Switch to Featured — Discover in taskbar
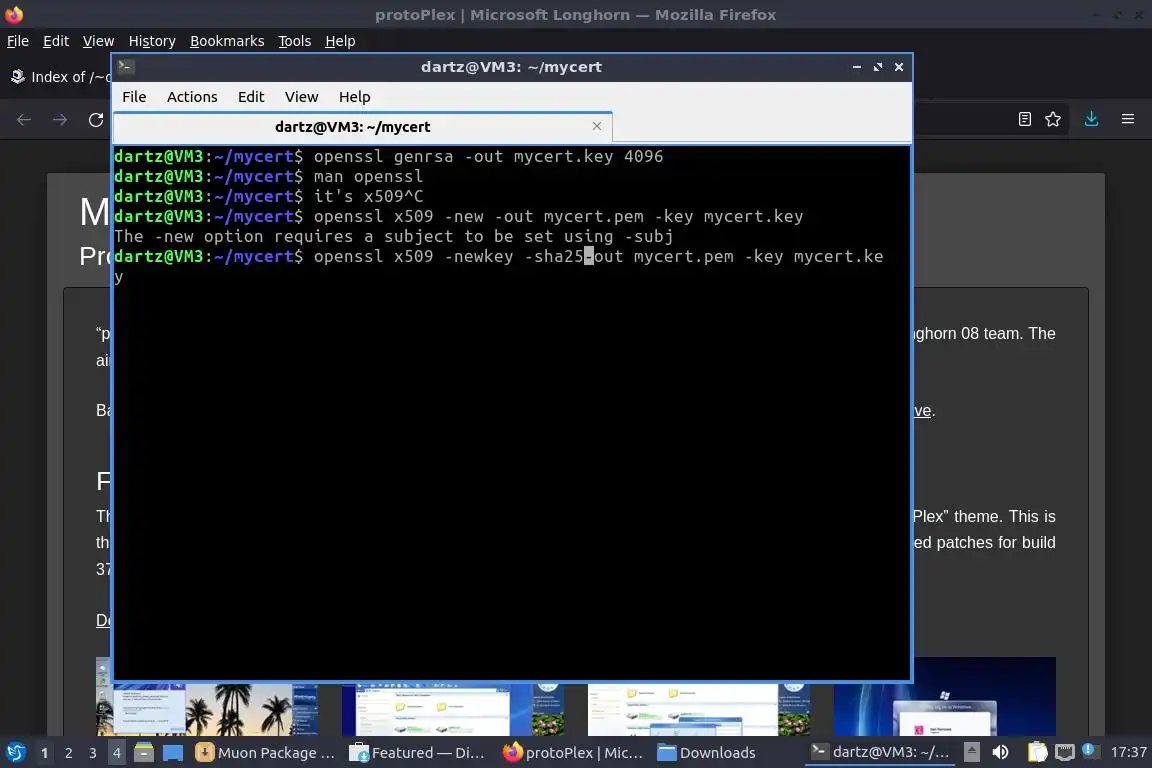The height and width of the screenshot is (768, 1152). (x=417, y=753)
